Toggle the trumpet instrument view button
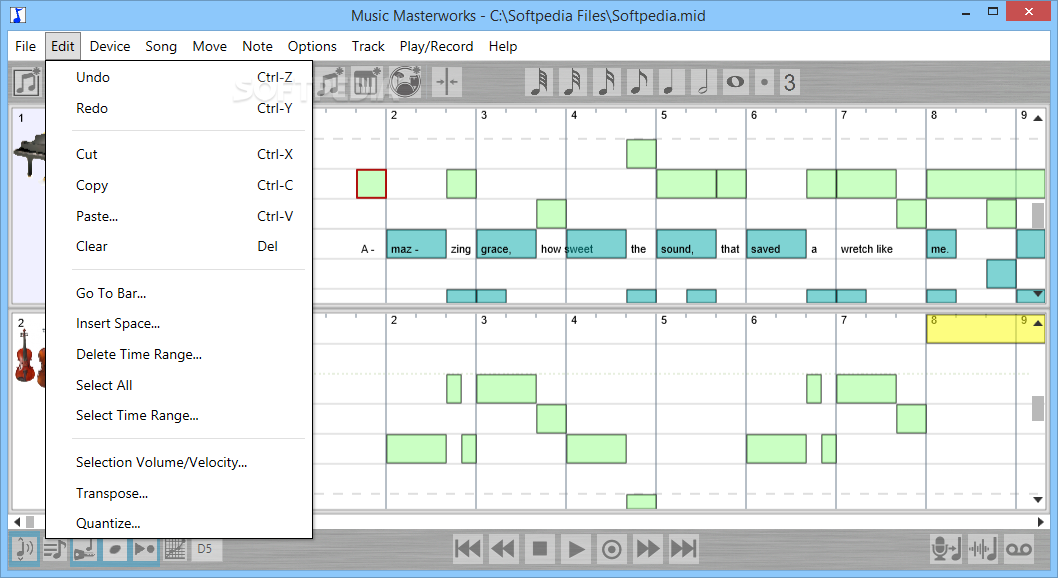Viewport: 1058px width, 578px height. pyautogui.click(x=84, y=549)
